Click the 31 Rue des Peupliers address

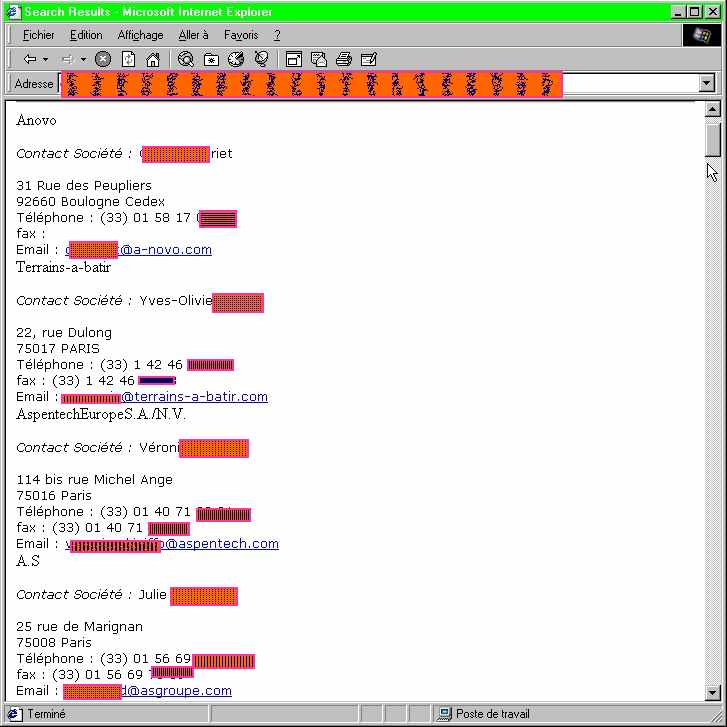point(84,186)
